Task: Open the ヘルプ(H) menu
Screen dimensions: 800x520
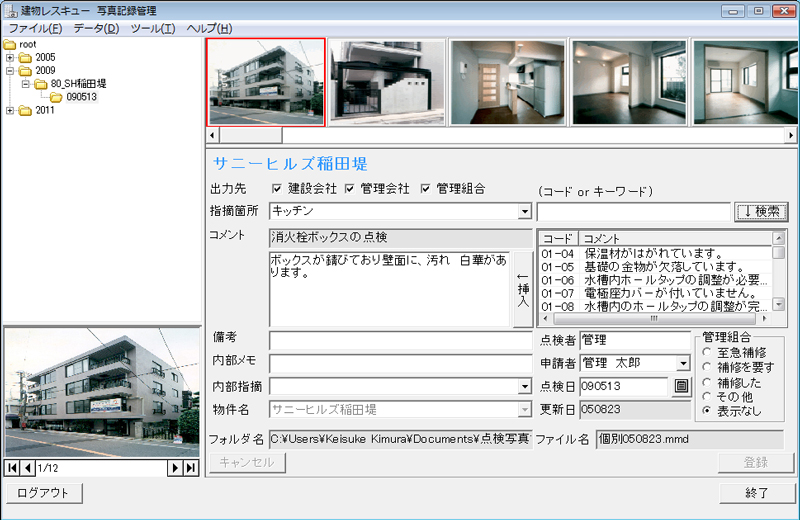Action: (209, 29)
